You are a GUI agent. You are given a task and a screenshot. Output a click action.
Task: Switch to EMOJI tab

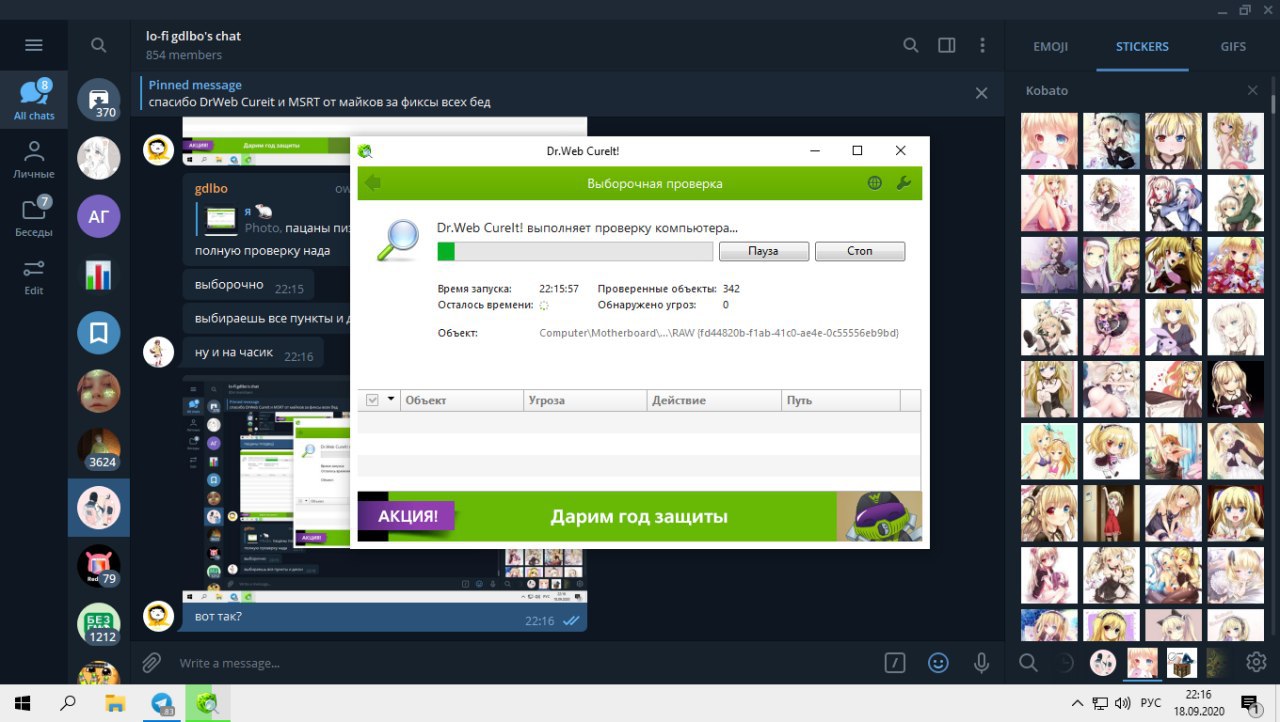coord(1050,46)
